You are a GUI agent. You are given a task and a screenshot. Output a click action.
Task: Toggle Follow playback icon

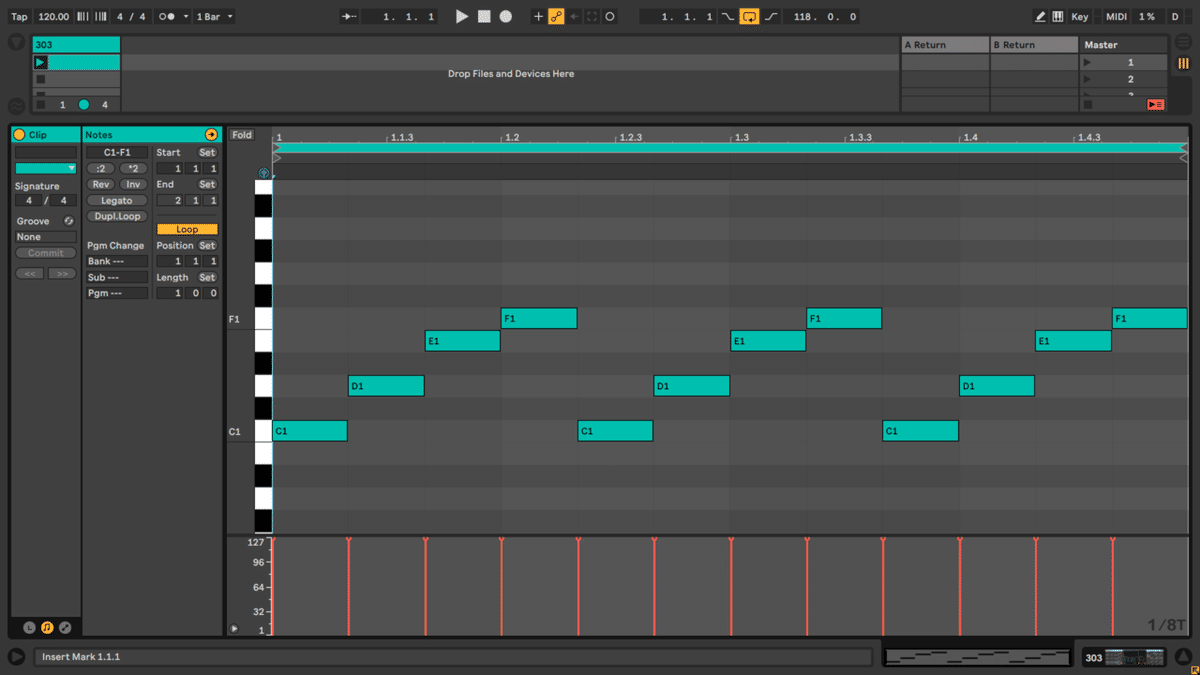tap(349, 17)
